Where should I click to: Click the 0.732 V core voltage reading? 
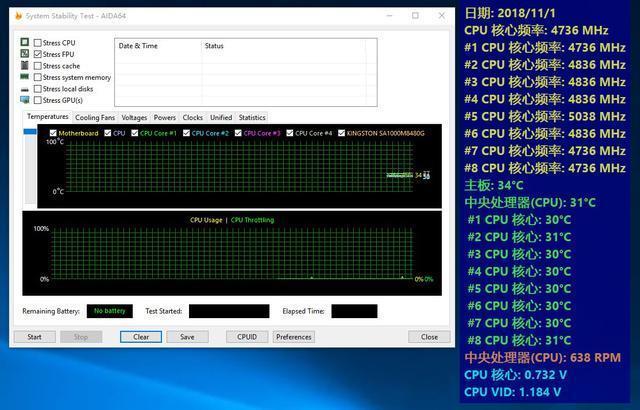[x=516, y=375]
